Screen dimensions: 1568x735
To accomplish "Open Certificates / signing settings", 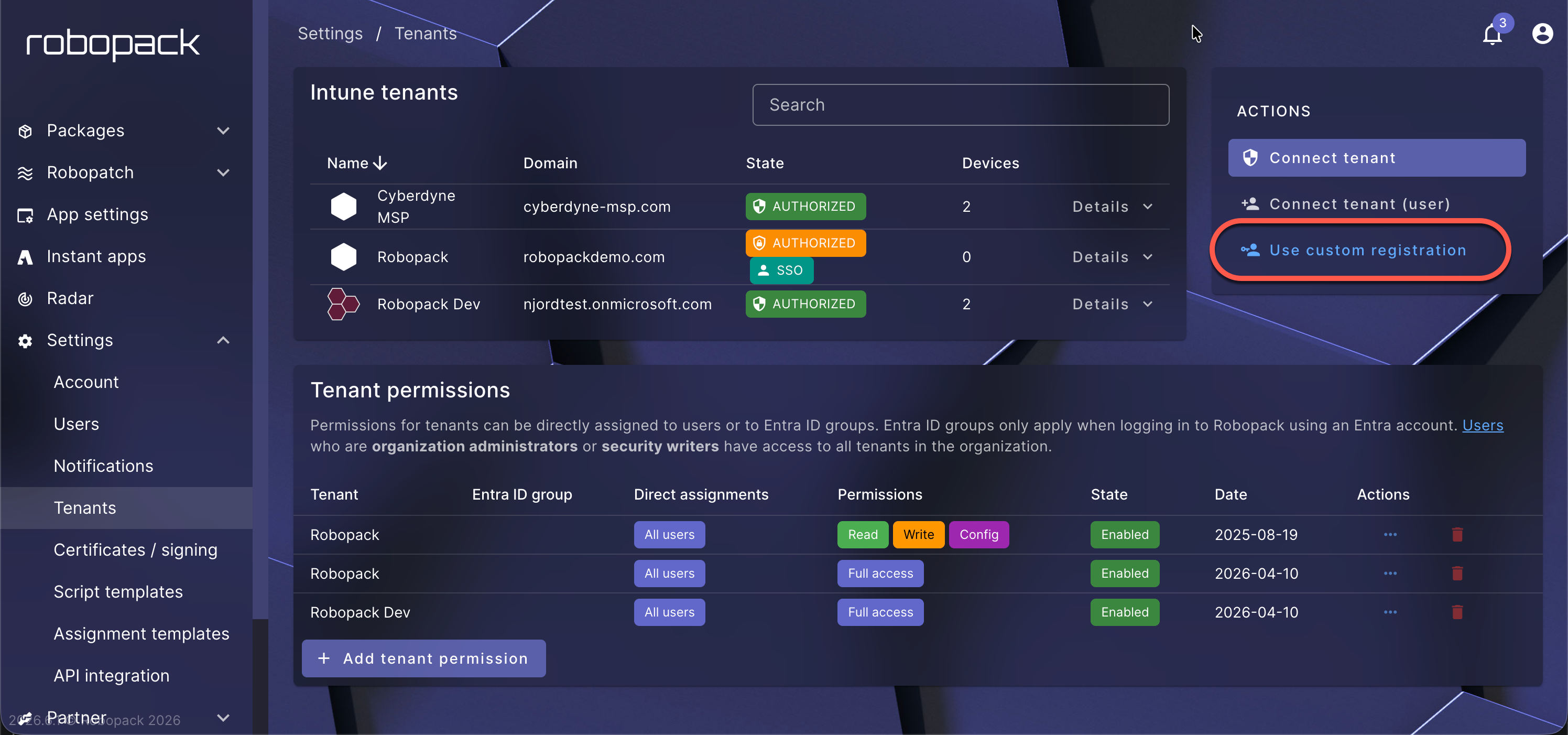I will (135, 550).
